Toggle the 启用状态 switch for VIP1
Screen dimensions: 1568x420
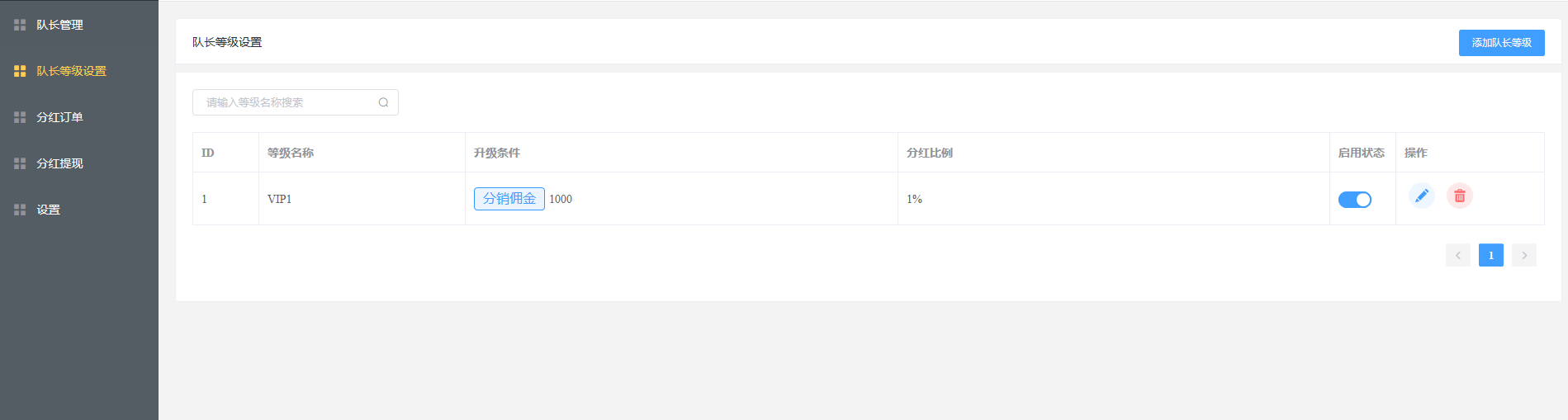(1354, 200)
